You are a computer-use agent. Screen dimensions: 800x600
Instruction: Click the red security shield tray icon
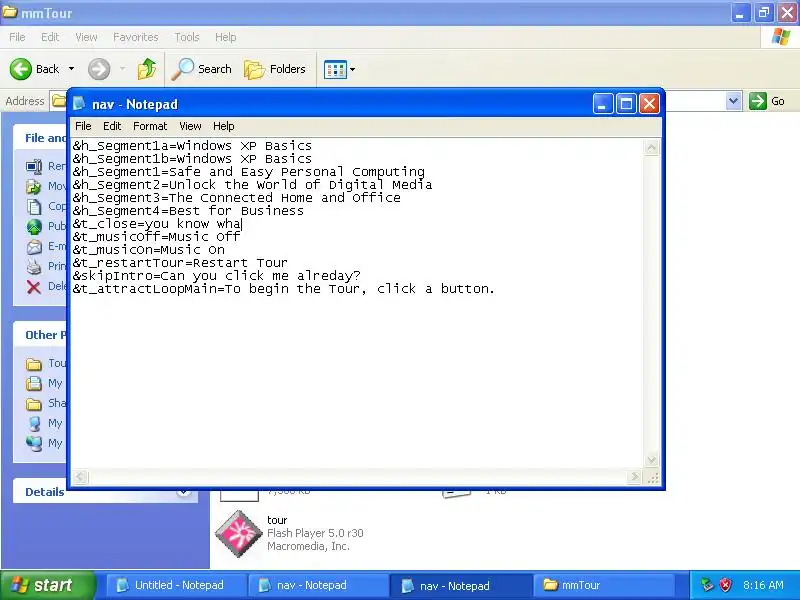pyautogui.click(x=726, y=585)
